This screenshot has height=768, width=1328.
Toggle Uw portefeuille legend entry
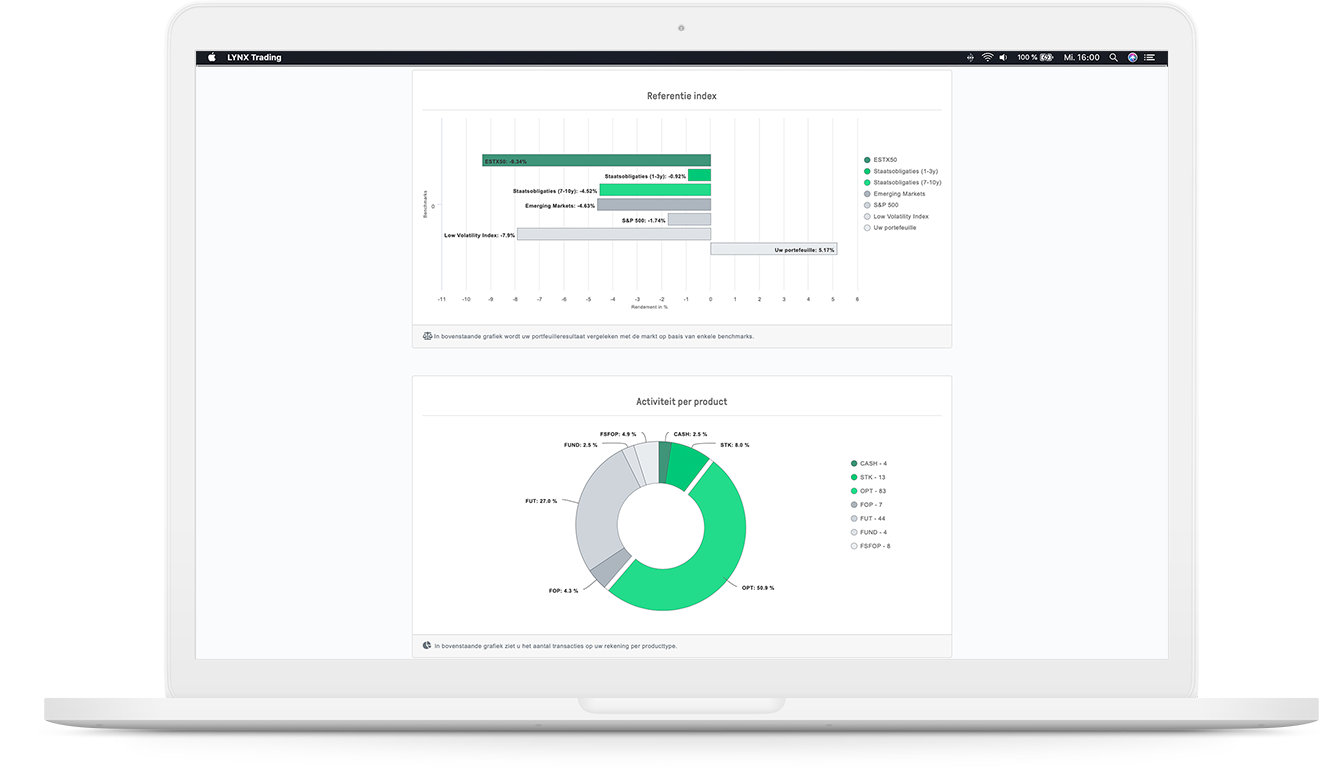(889, 228)
